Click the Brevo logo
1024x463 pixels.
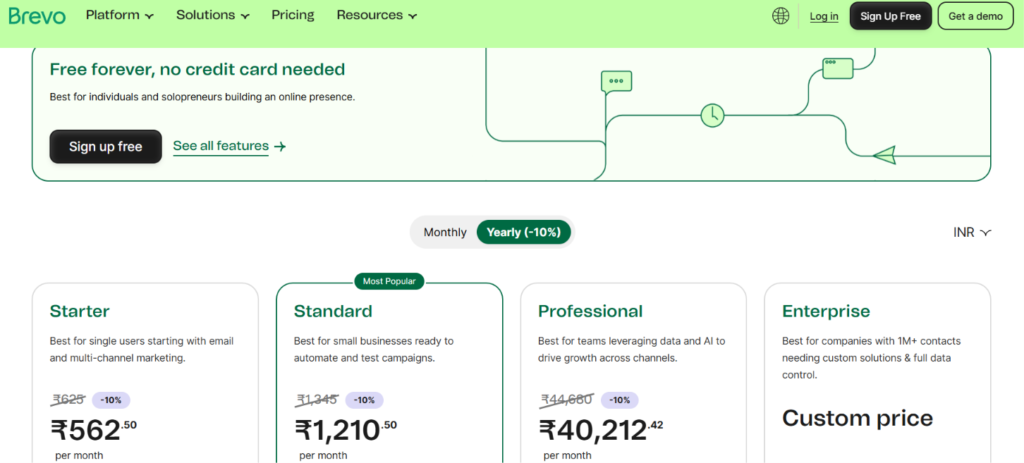tap(37, 16)
